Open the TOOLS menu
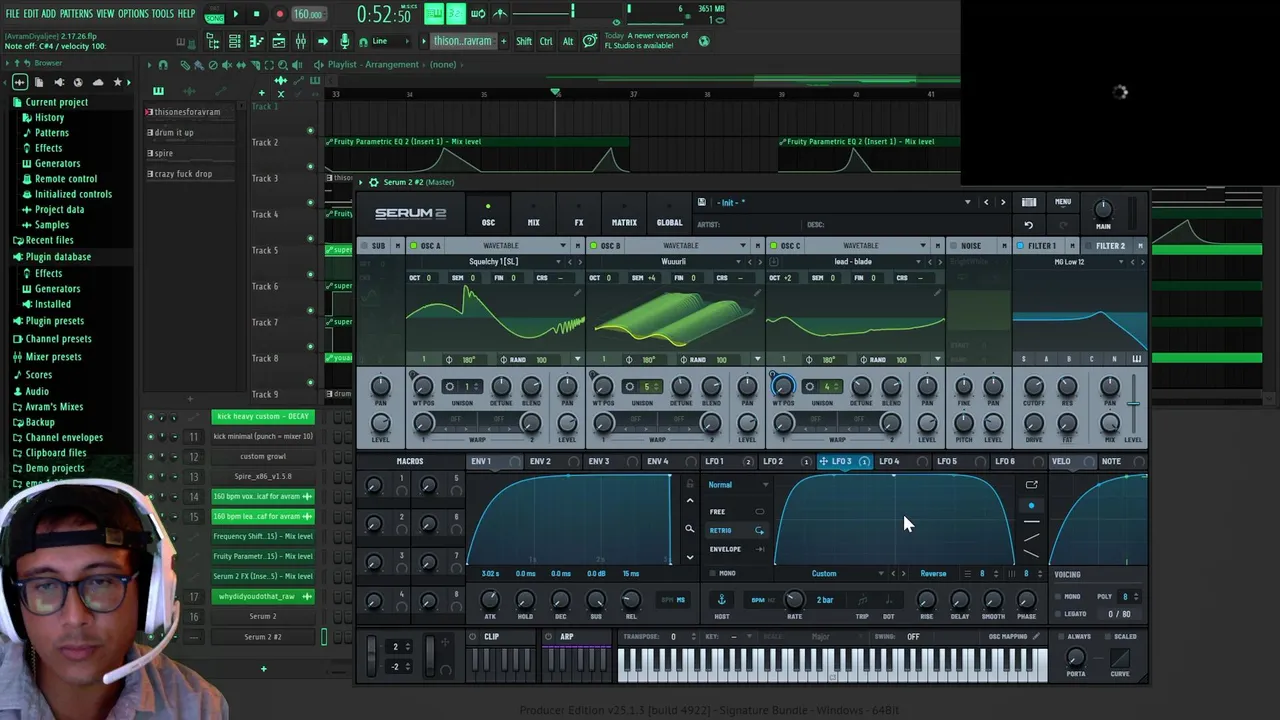This screenshot has height=720, width=1280. click(x=163, y=13)
